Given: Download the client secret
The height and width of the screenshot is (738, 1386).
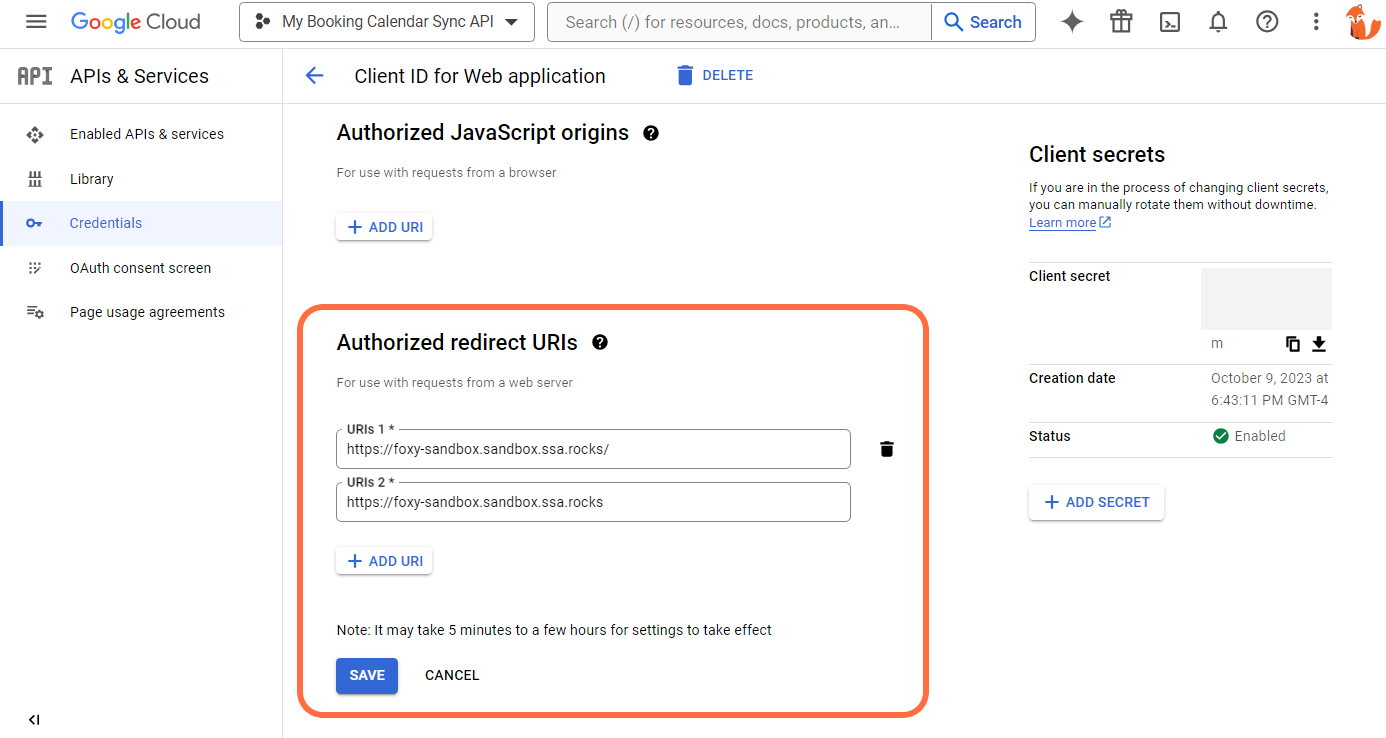Looking at the screenshot, I should pos(1318,343).
